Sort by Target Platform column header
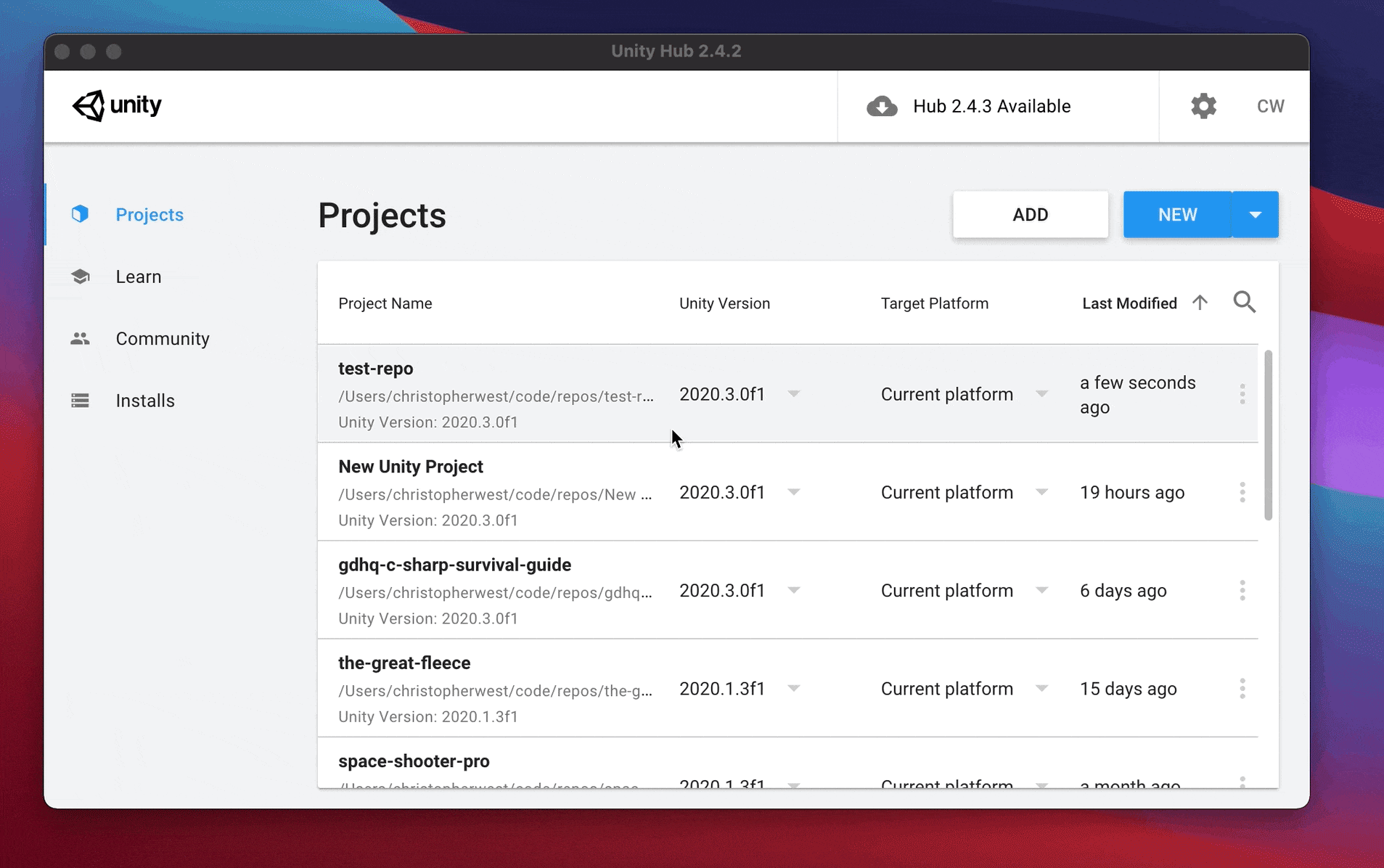 click(934, 303)
